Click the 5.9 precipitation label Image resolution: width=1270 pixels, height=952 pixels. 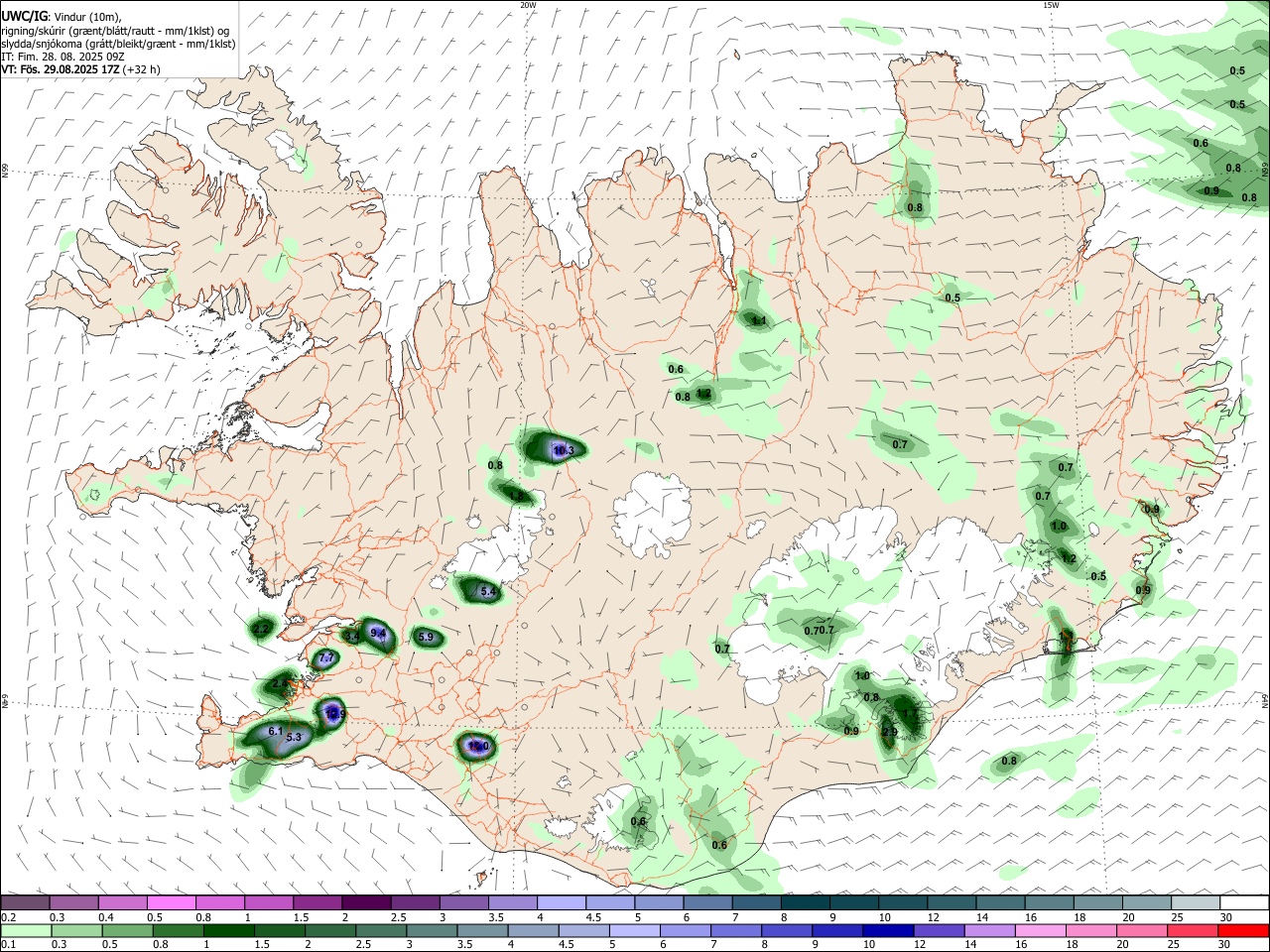pyautogui.click(x=426, y=637)
